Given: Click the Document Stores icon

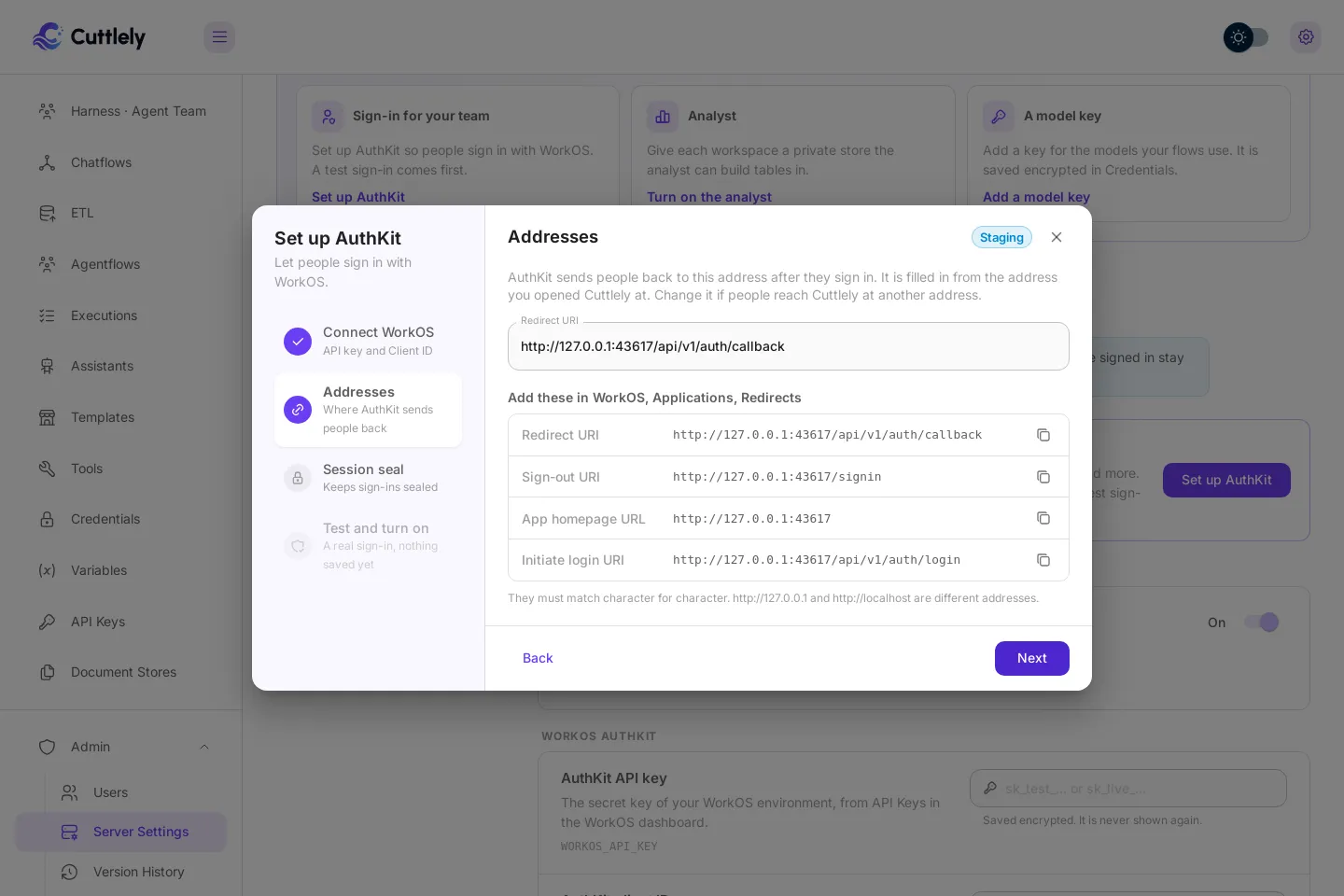Looking at the screenshot, I should tap(47, 672).
